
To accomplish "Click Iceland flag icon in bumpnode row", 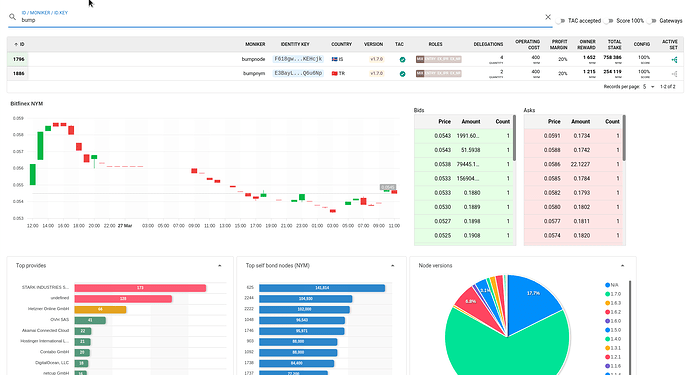I will 334,59.
